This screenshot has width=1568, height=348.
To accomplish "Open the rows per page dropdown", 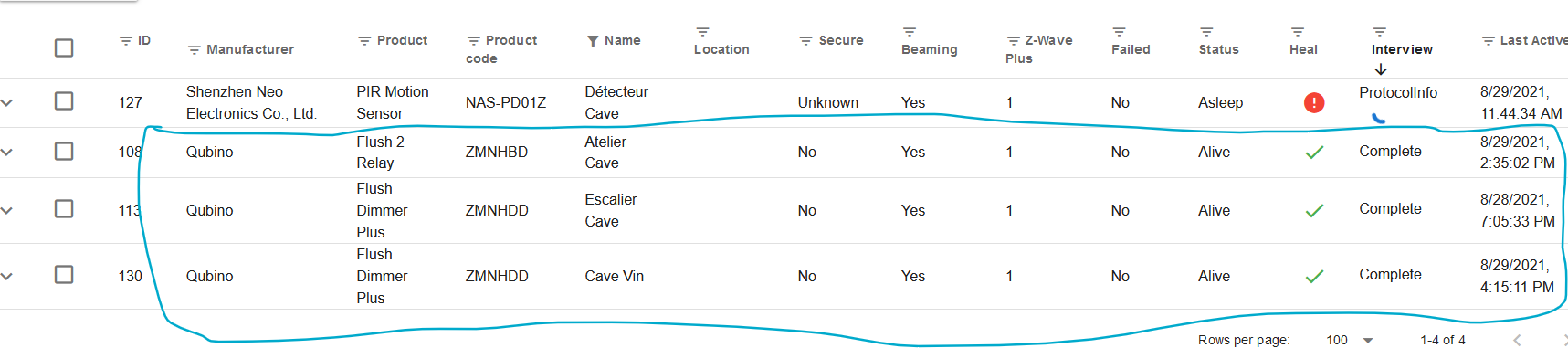I will pos(1350,340).
